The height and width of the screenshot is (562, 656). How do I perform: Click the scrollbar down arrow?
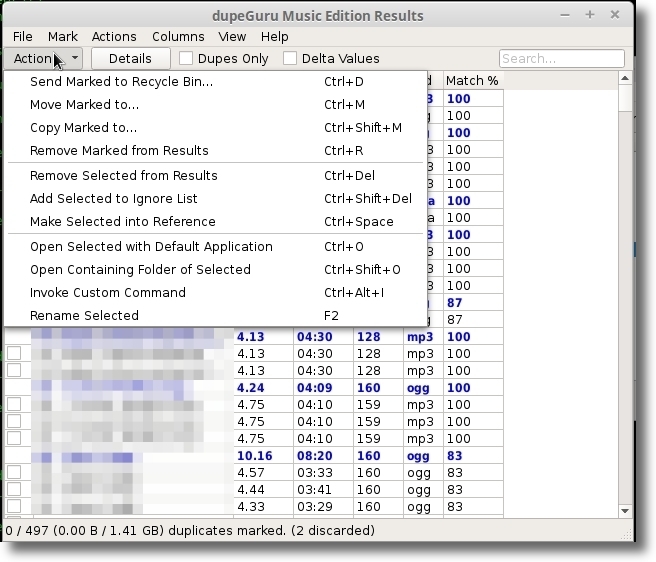[x=625, y=511]
